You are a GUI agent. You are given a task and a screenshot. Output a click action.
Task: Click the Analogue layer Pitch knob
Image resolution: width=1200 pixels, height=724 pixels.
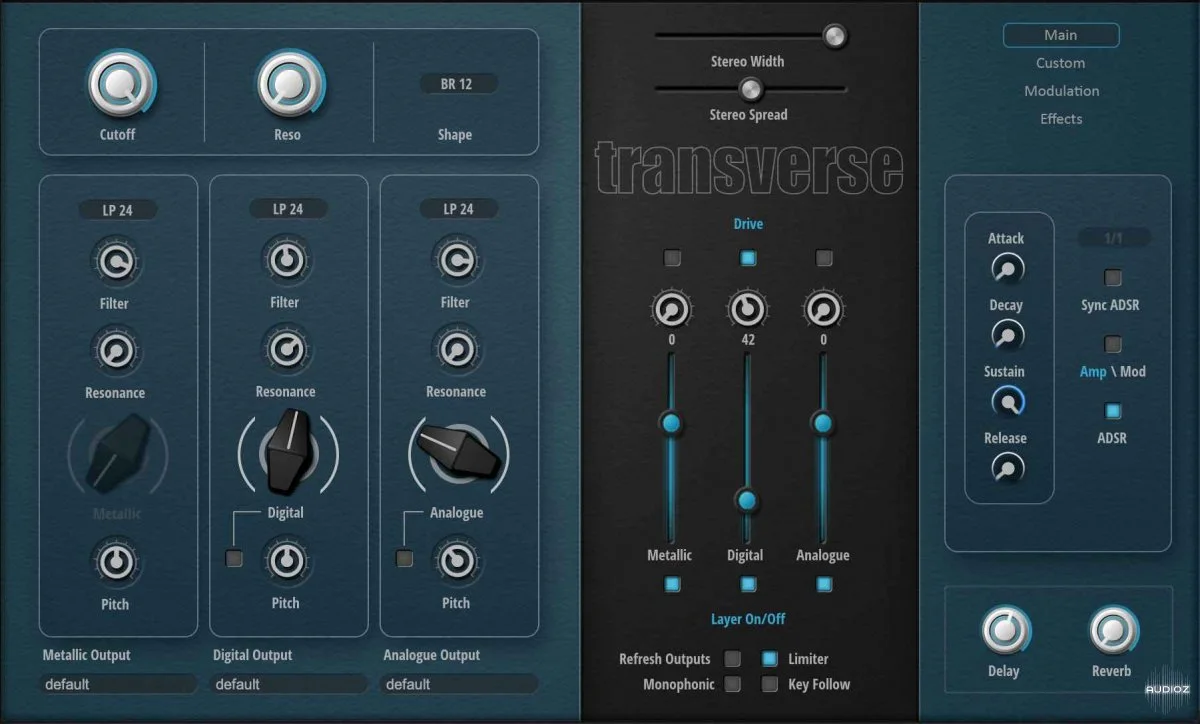[x=456, y=561]
